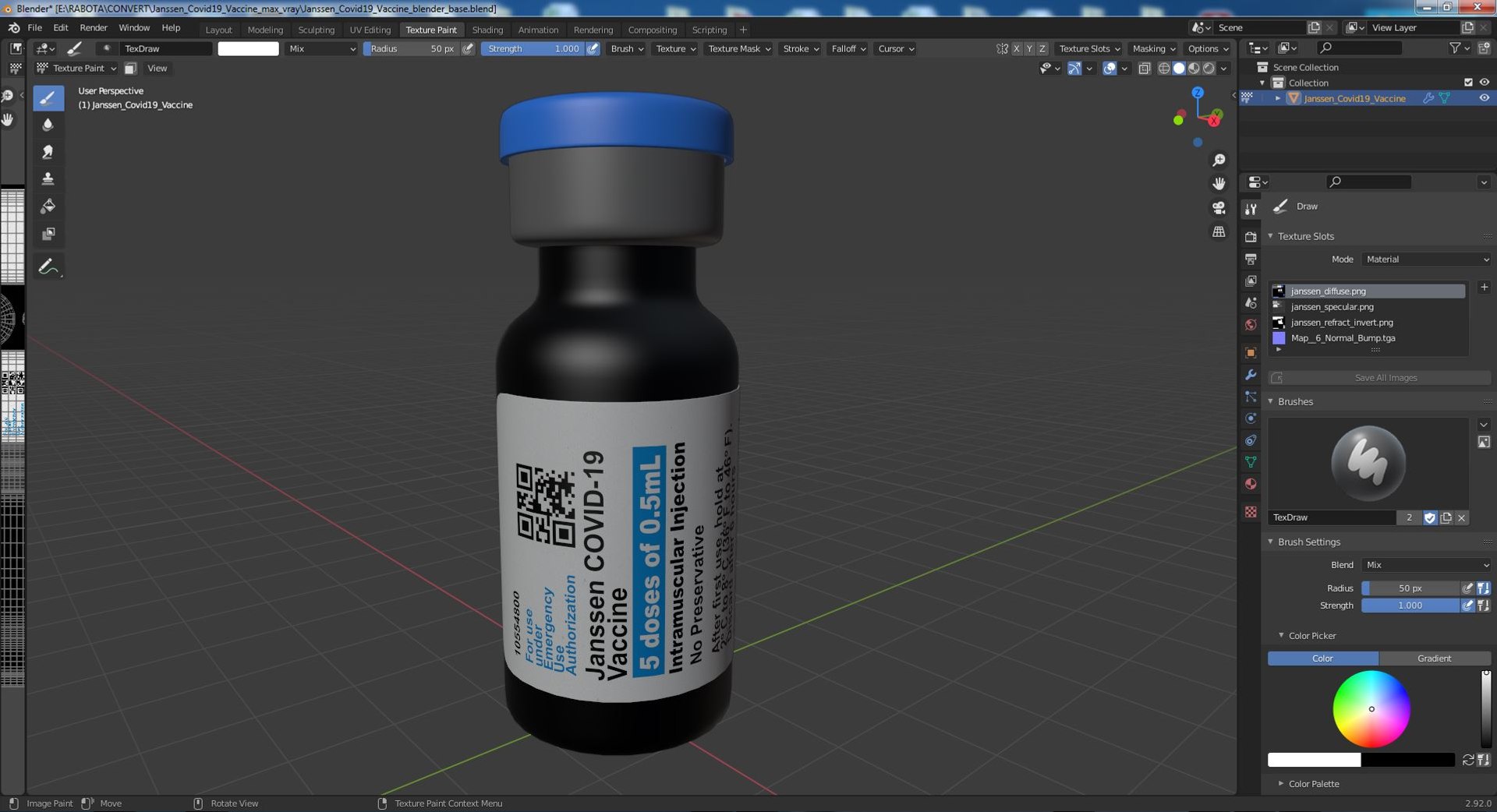
Task: Click Save All Images button
Action: point(1379,378)
